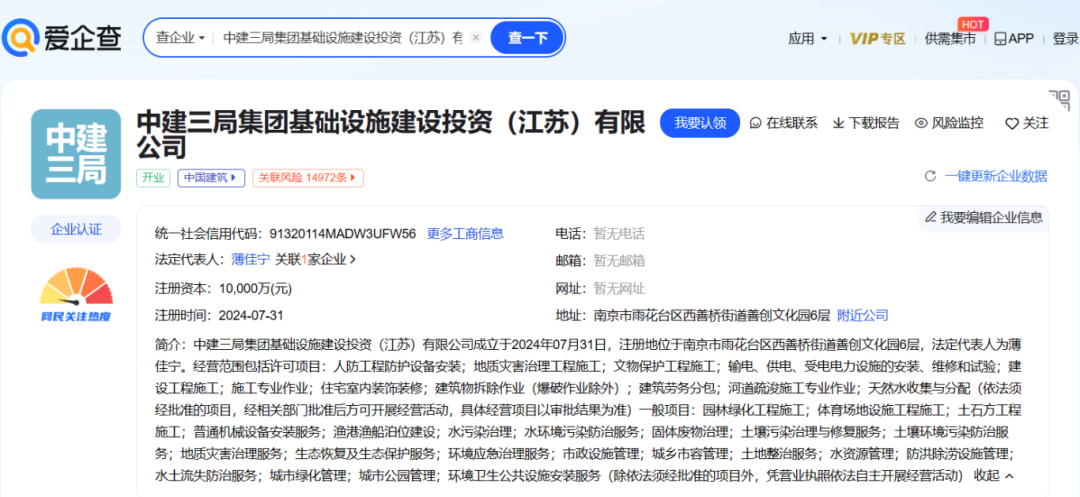
Task: Open 风险监控 risk monitoring
Action: [x=949, y=123]
